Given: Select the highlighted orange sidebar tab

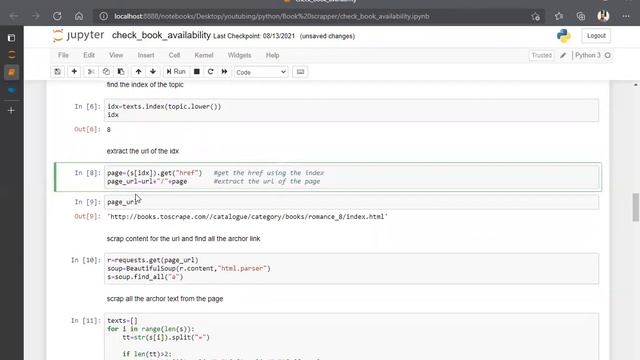Looking at the screenshot, I should click(11, 72).
